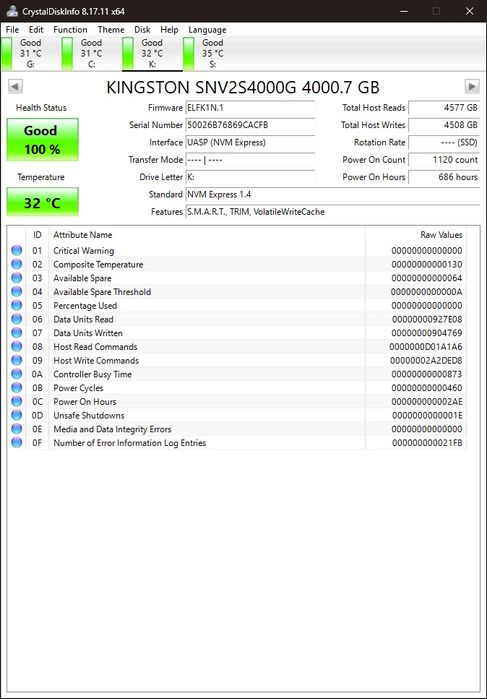Open the Function menu
The width and height of the screenshot is (487, 699).
click(x=70, y=29)
